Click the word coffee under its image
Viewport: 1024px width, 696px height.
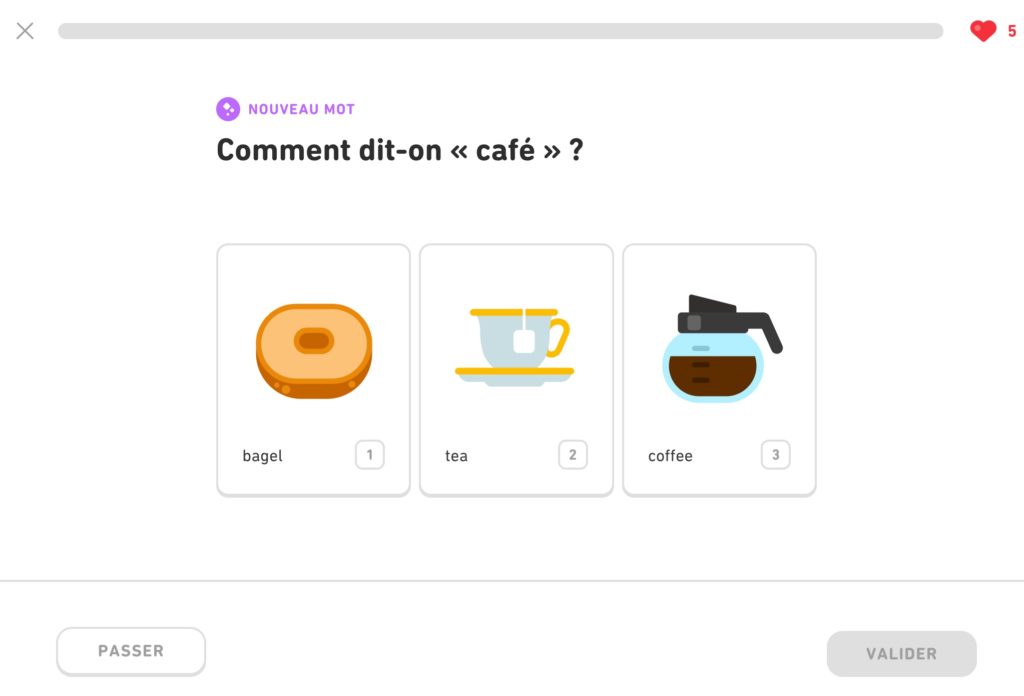click(x=670, y=455)
